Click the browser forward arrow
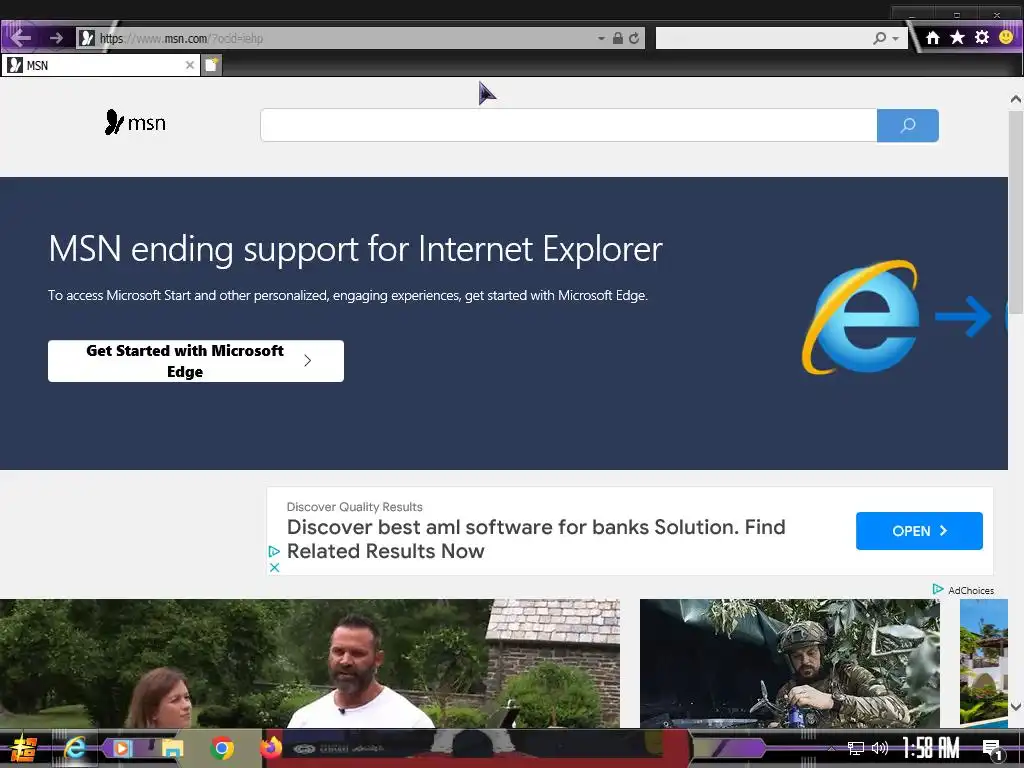This screenshot has width=1024, height=768. 56,38
